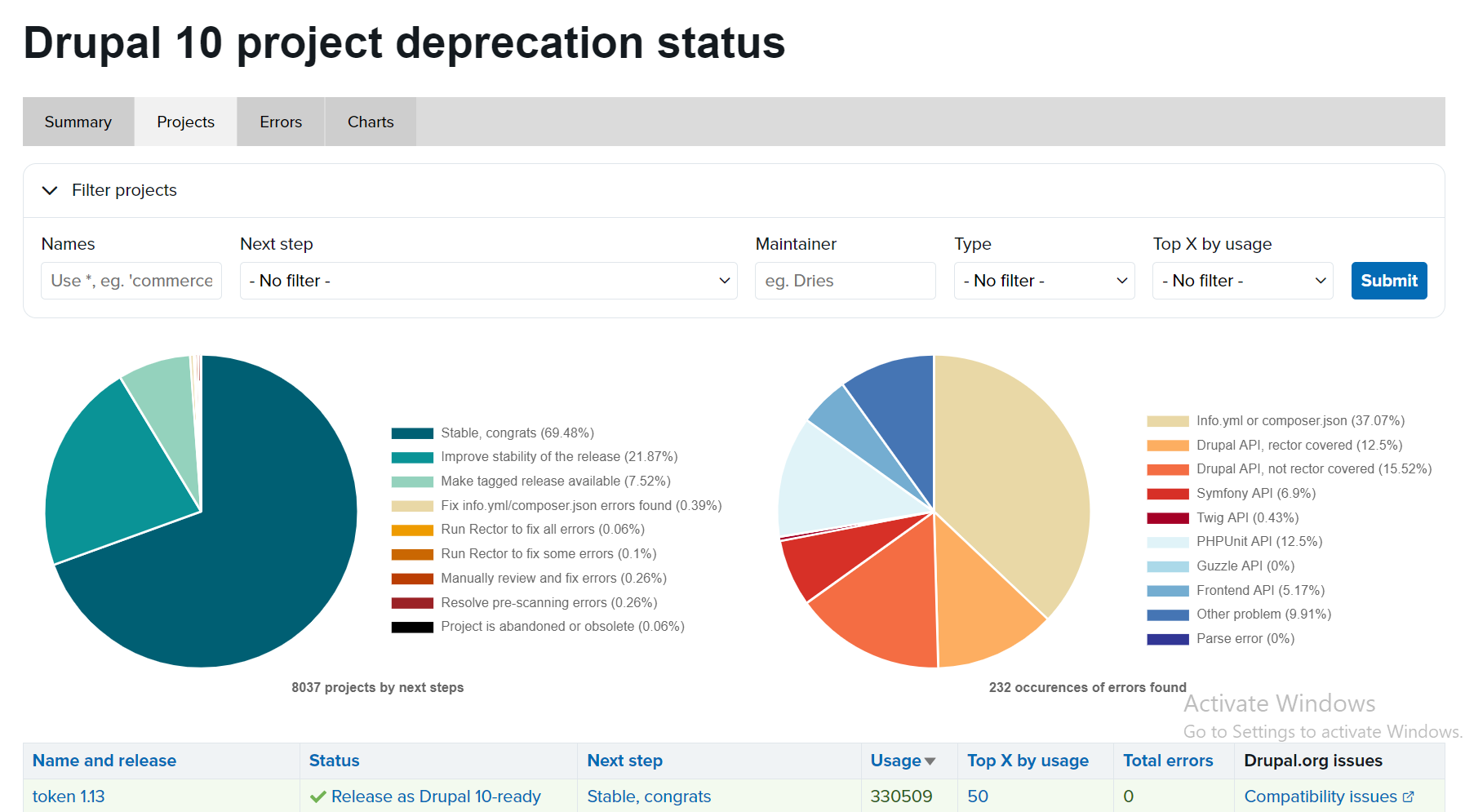This screenshot has height=812, width=1465.
Task: Switch to the Charts tab
Action: pos(371,122)
